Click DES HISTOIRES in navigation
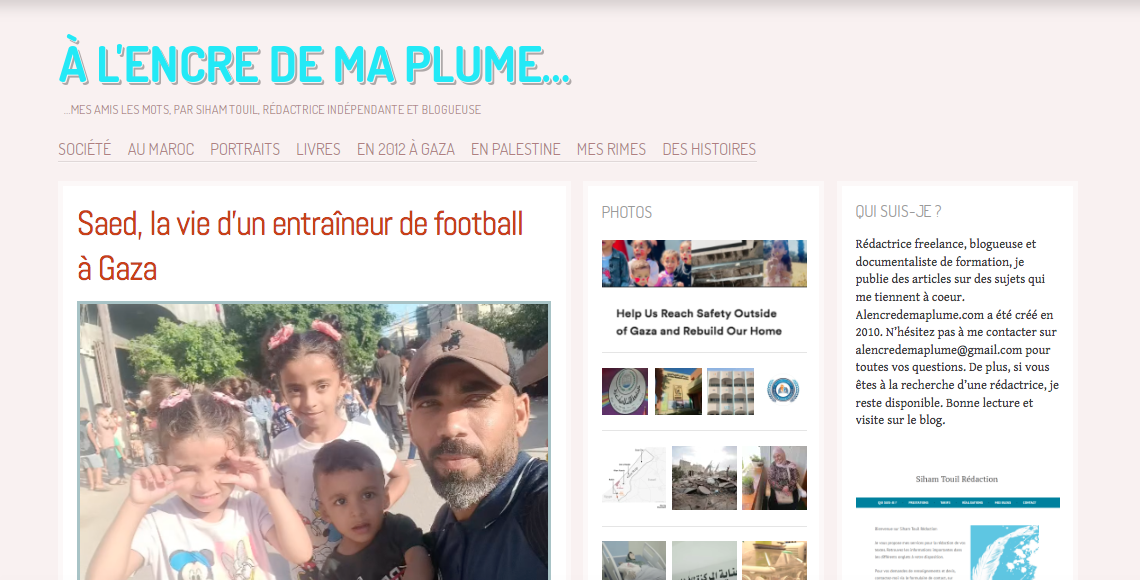 [x=709, y=149]
